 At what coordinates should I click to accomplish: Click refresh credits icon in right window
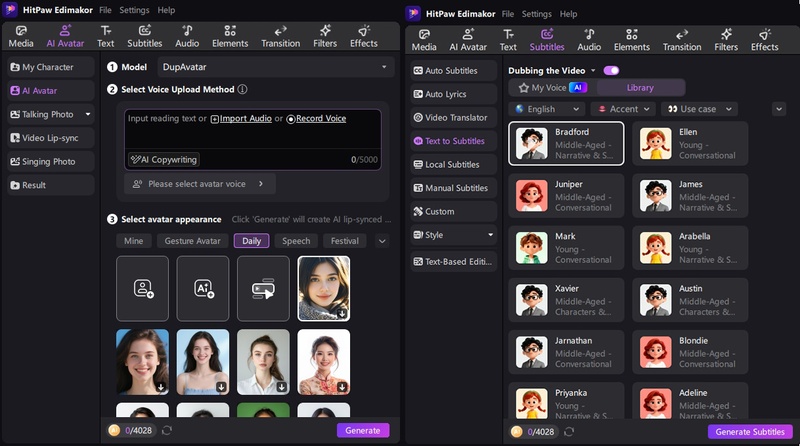[x=569, y=432]
